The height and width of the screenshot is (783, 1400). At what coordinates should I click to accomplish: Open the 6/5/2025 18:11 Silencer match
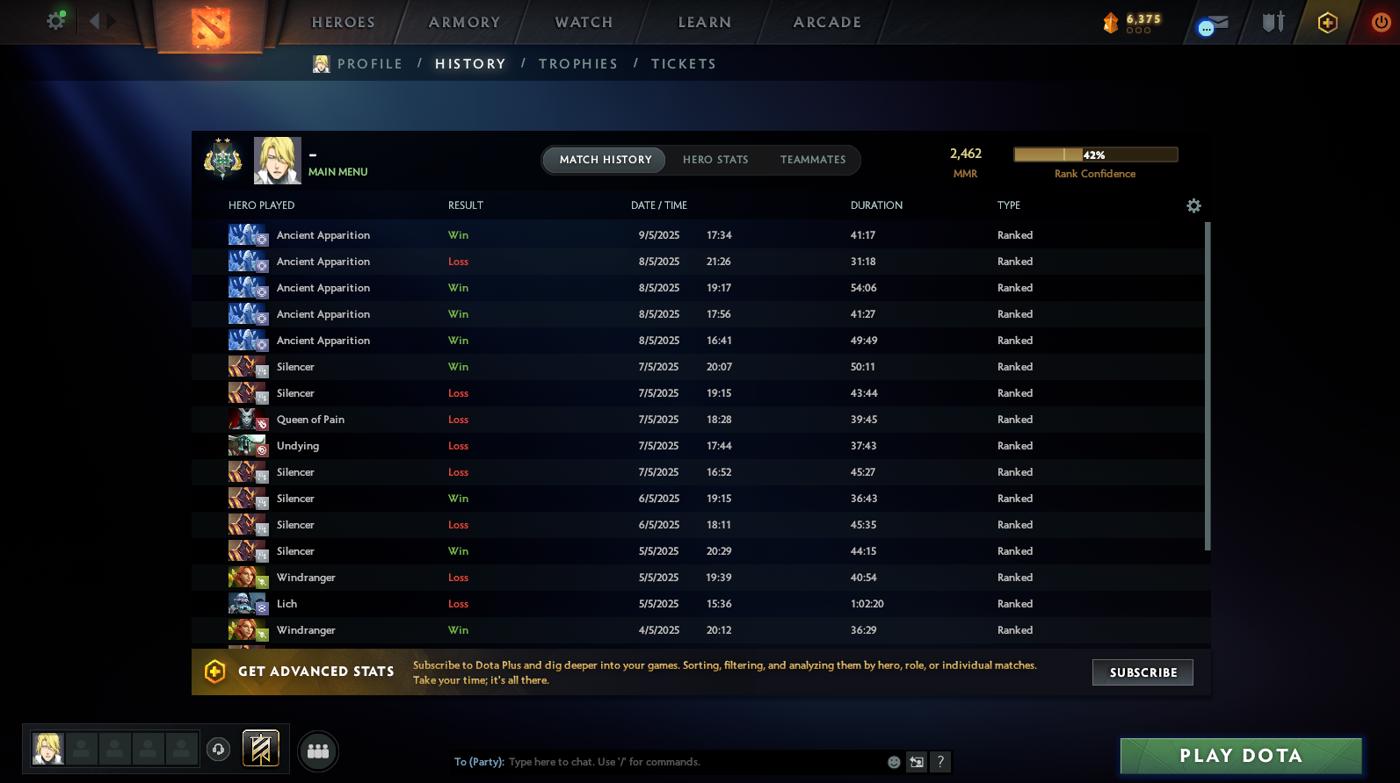coord(700,525)
